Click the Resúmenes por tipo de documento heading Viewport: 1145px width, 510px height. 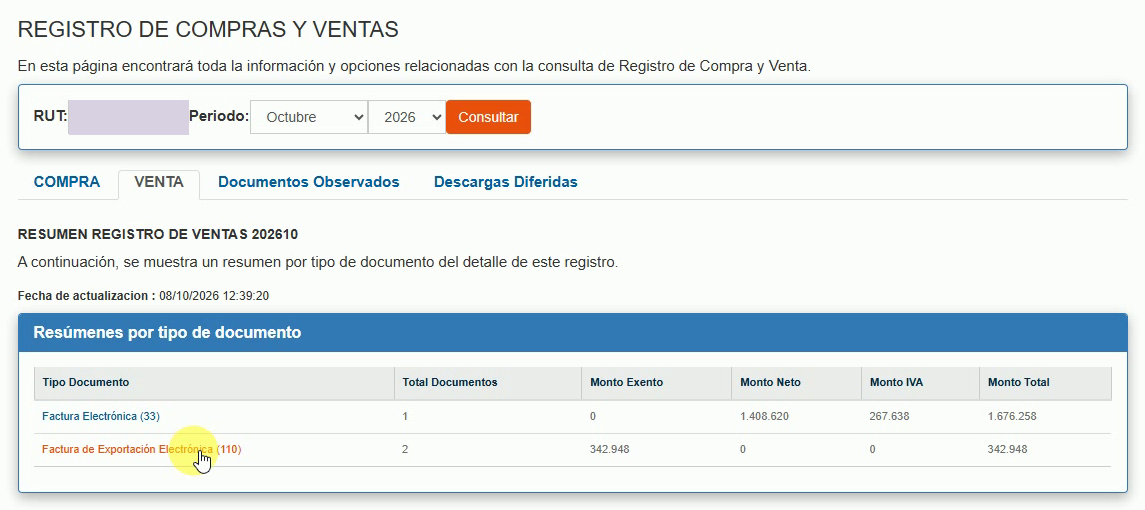point(167,333)
